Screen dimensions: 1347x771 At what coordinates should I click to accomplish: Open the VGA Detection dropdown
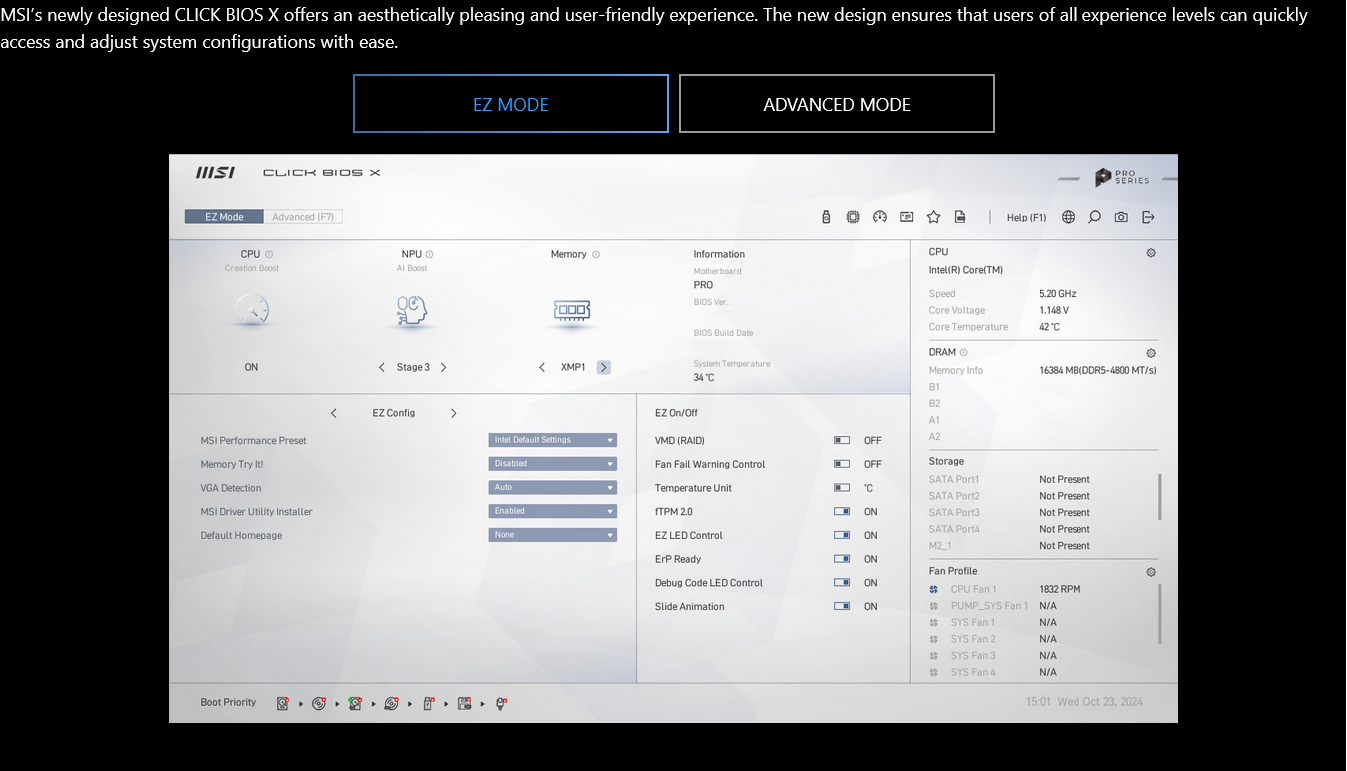553,487
